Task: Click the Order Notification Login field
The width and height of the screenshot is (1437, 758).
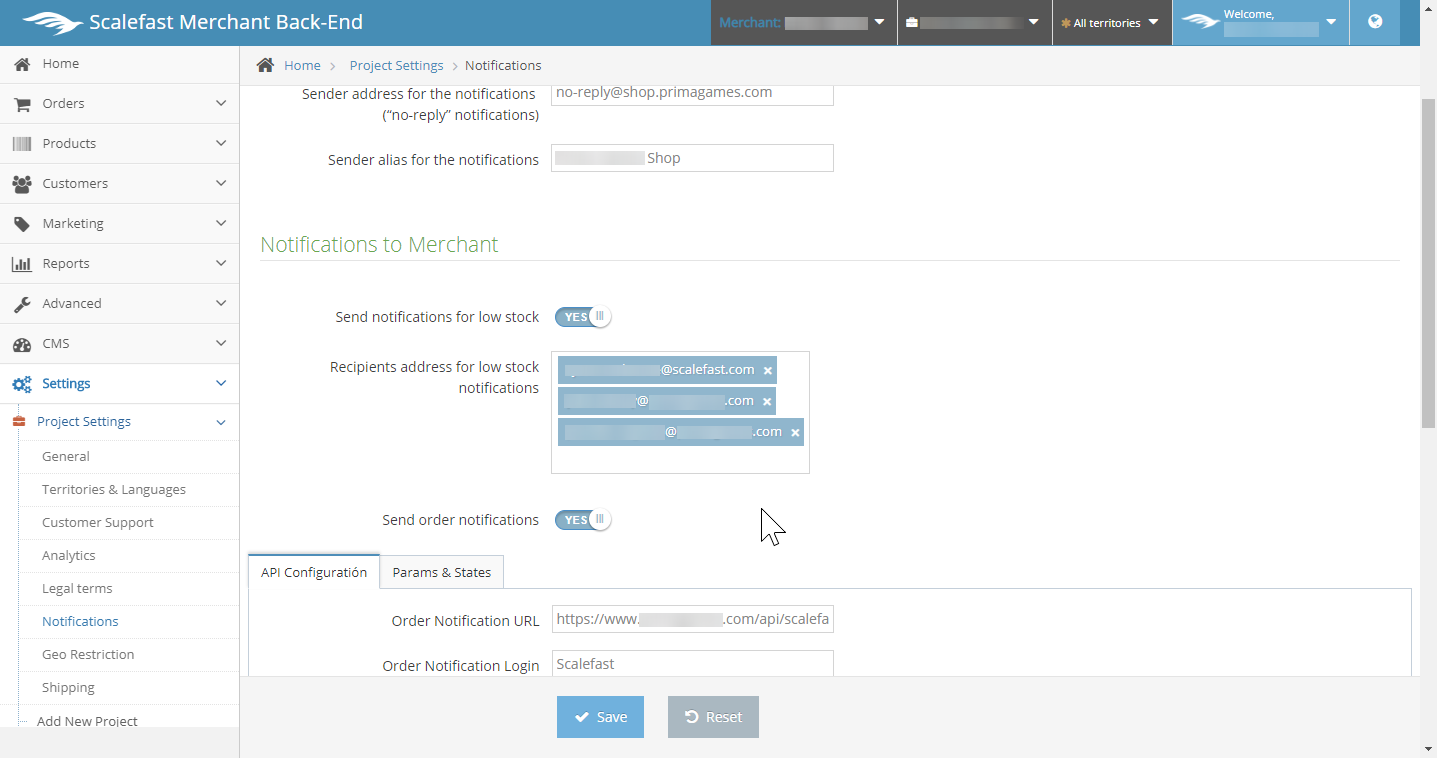Action: pos(692,664)
